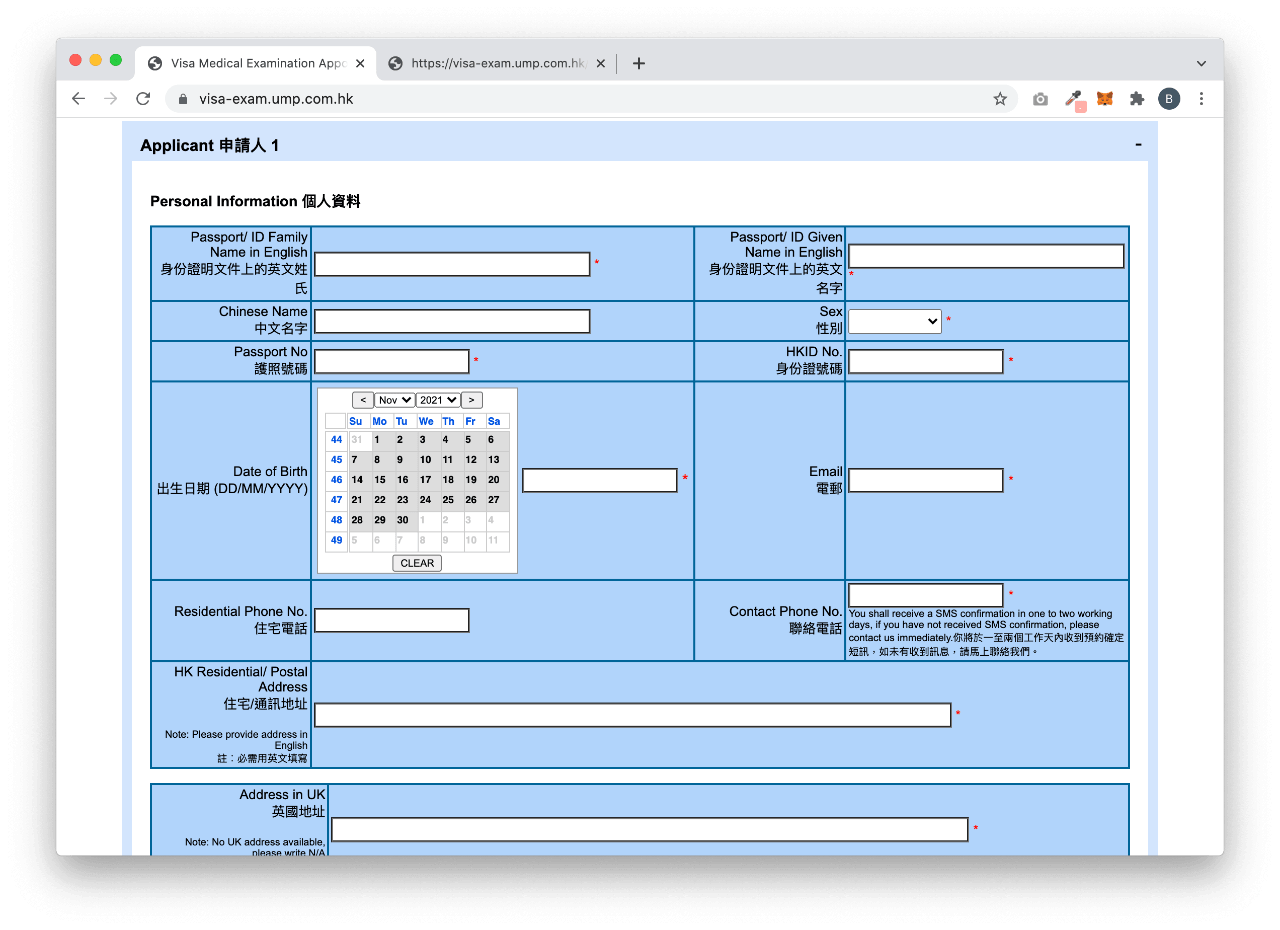This screenshot has width=1280, height=930.
Task: Open the eyedropper color picker extension
Action: (x=1074, y=99)
